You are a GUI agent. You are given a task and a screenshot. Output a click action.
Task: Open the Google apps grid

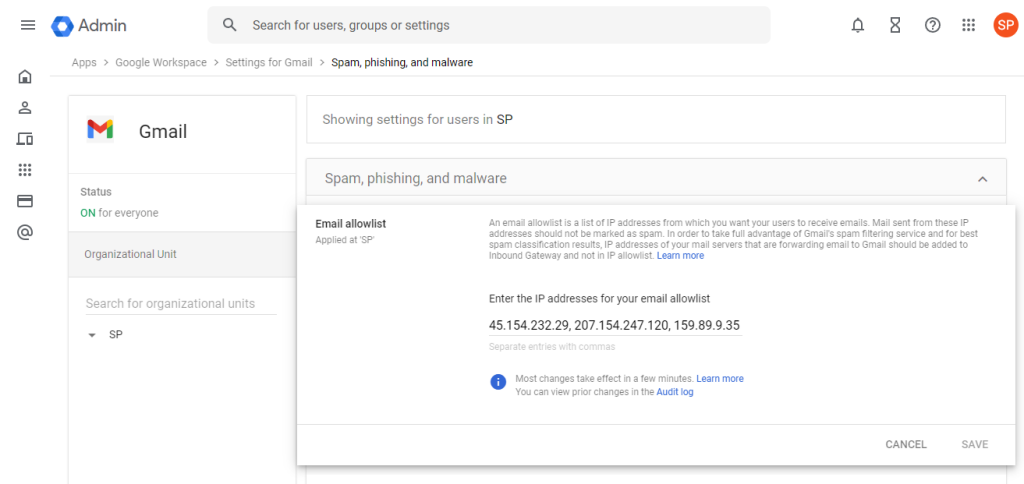click(x=968, y=25)
